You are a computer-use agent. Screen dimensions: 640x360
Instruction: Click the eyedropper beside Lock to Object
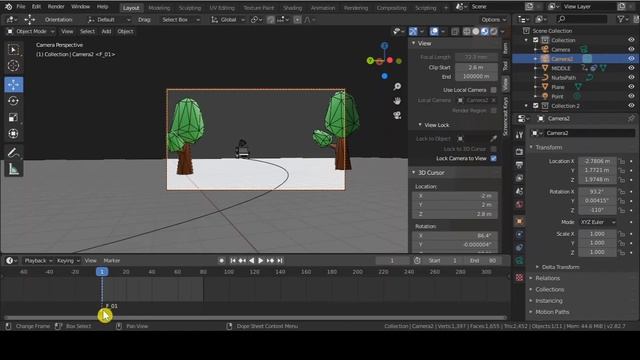493,139
